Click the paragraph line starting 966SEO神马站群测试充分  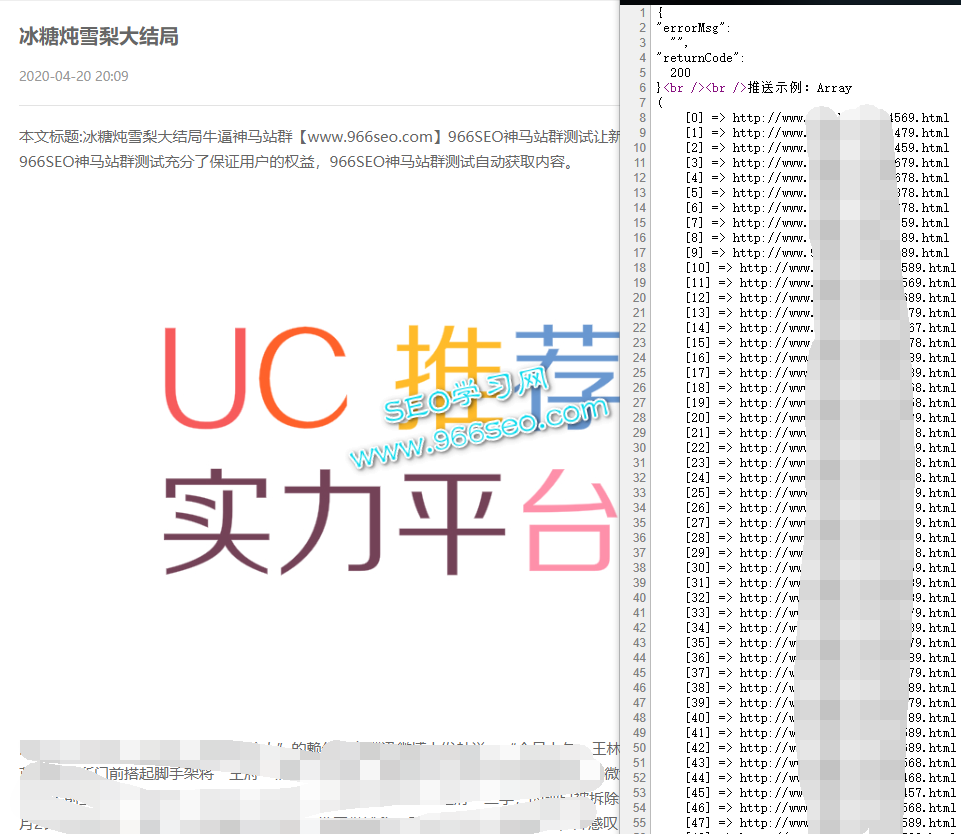click(298, 162)
